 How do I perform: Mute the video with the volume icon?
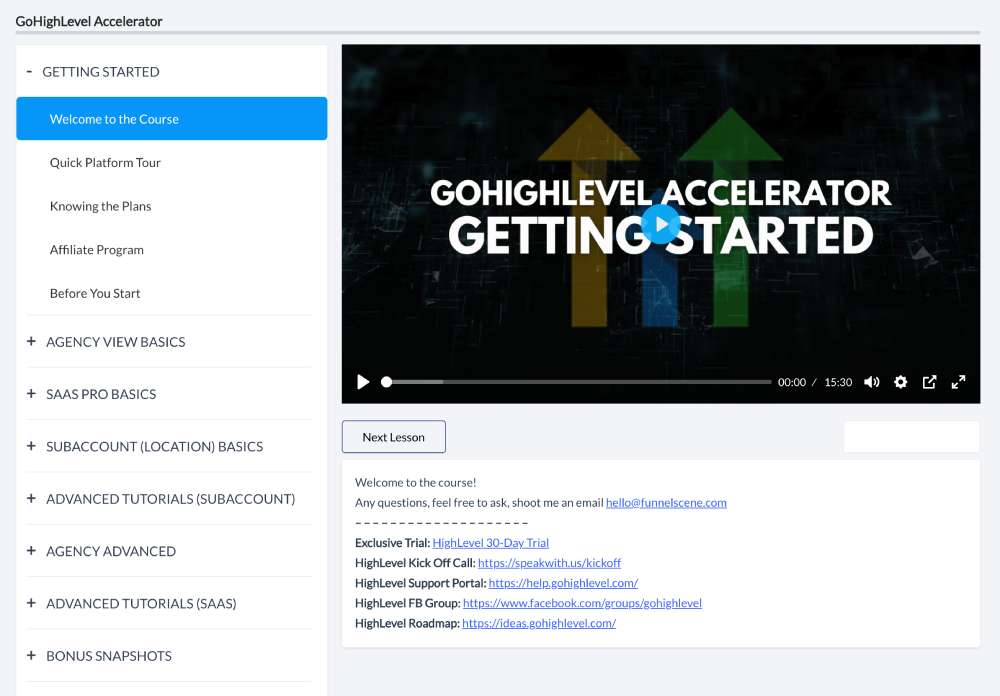coord(871,382)
